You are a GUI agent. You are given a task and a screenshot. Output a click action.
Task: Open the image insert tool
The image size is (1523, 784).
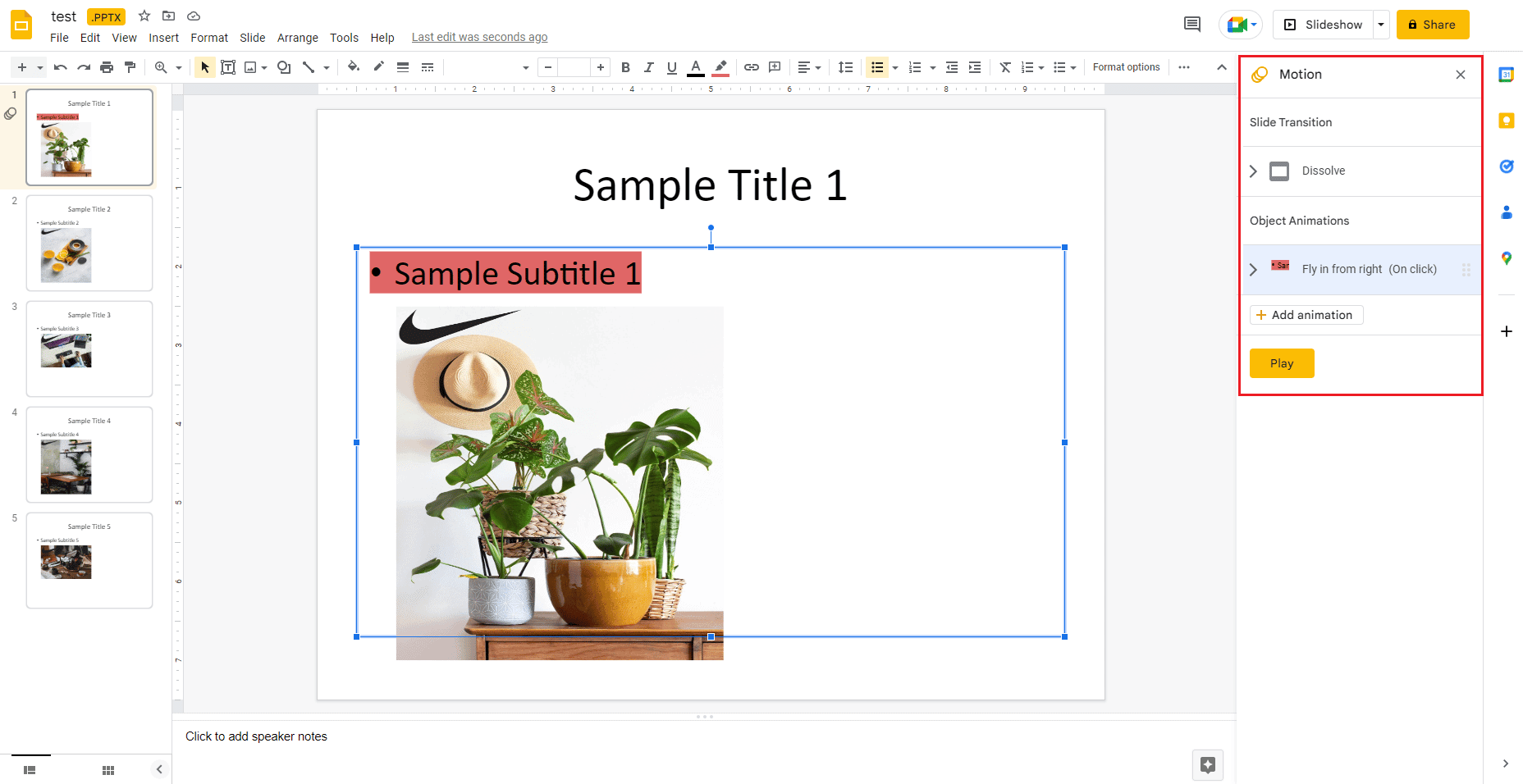(249, 67)
